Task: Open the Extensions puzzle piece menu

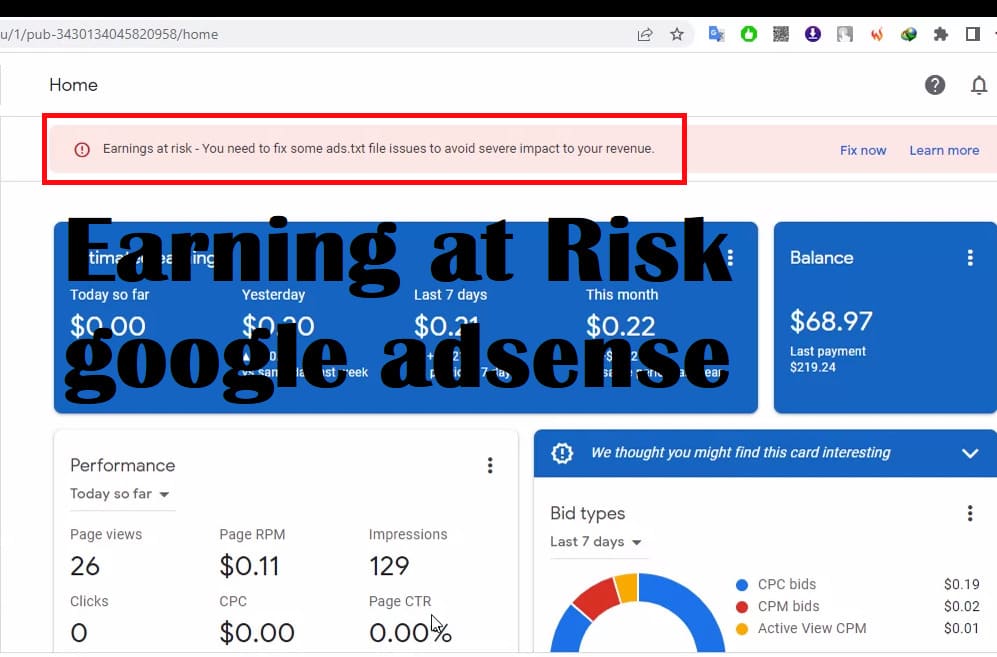Action: [940, 34]
